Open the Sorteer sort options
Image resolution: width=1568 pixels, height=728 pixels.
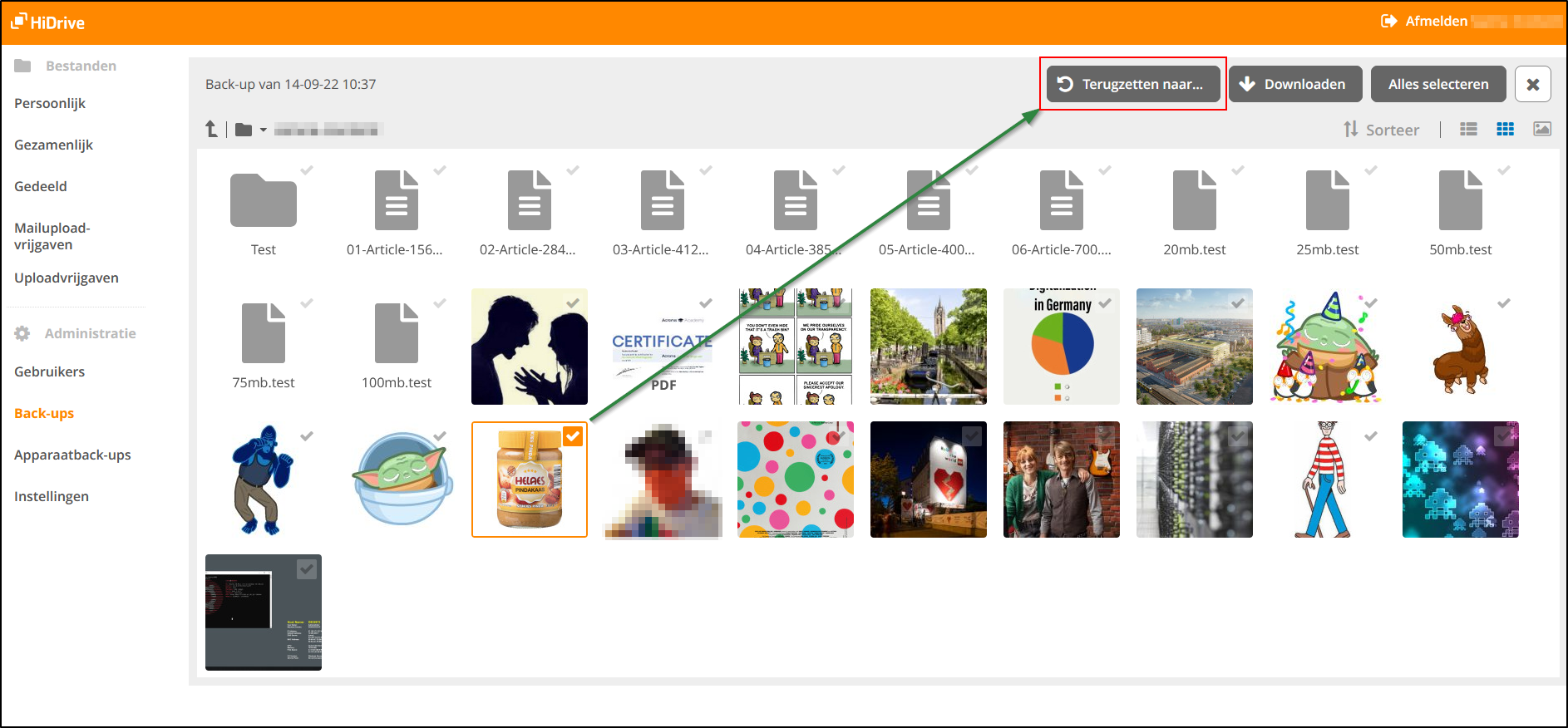click(1382, 130)
